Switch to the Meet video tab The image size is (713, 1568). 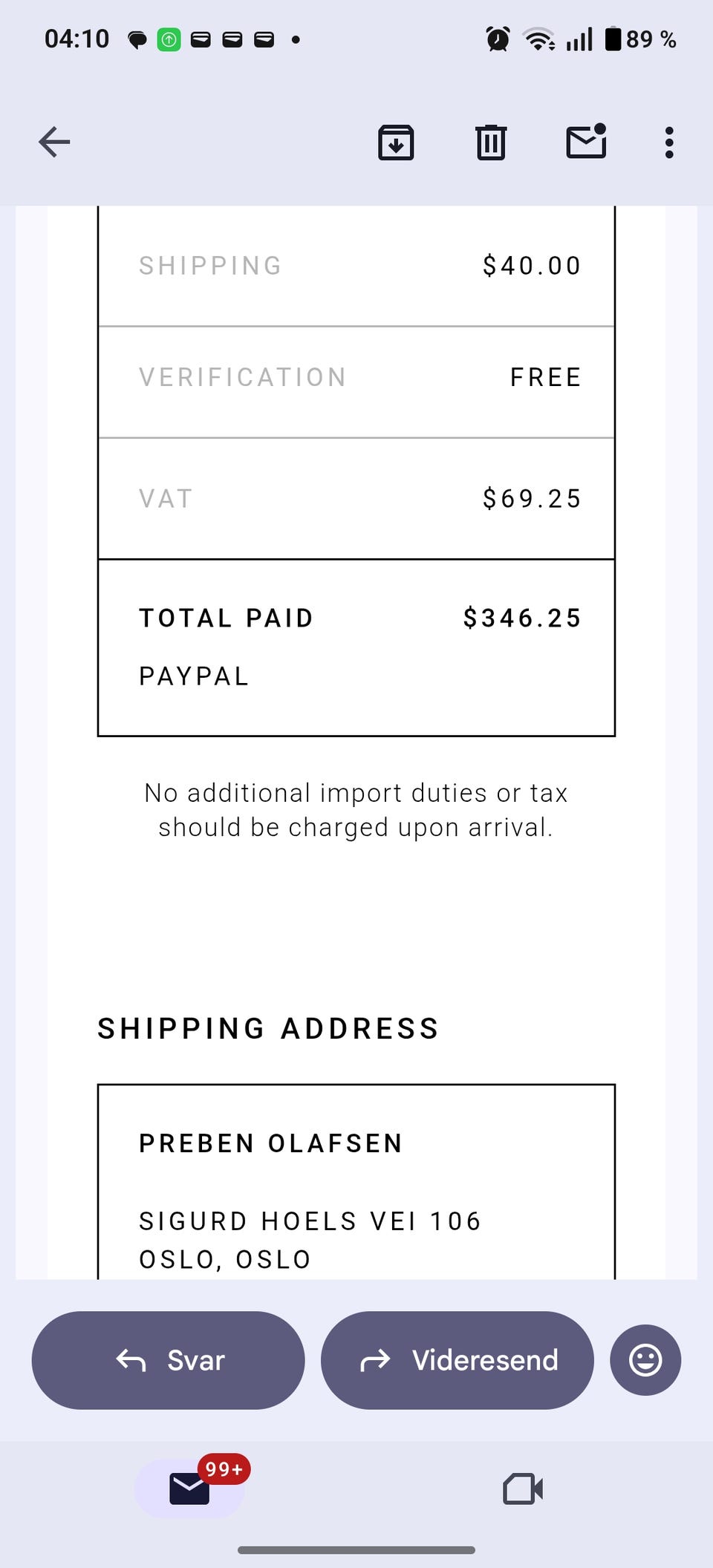coord(523,1488)
